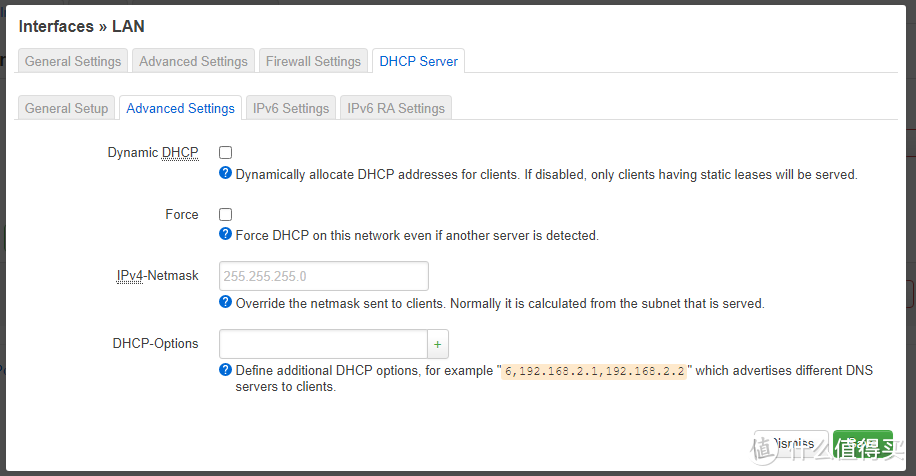This screenshot has width=916, height=476.
Task: Open the top-level General Settings tab
Action: pyautogui.click(x=73, y=61)
